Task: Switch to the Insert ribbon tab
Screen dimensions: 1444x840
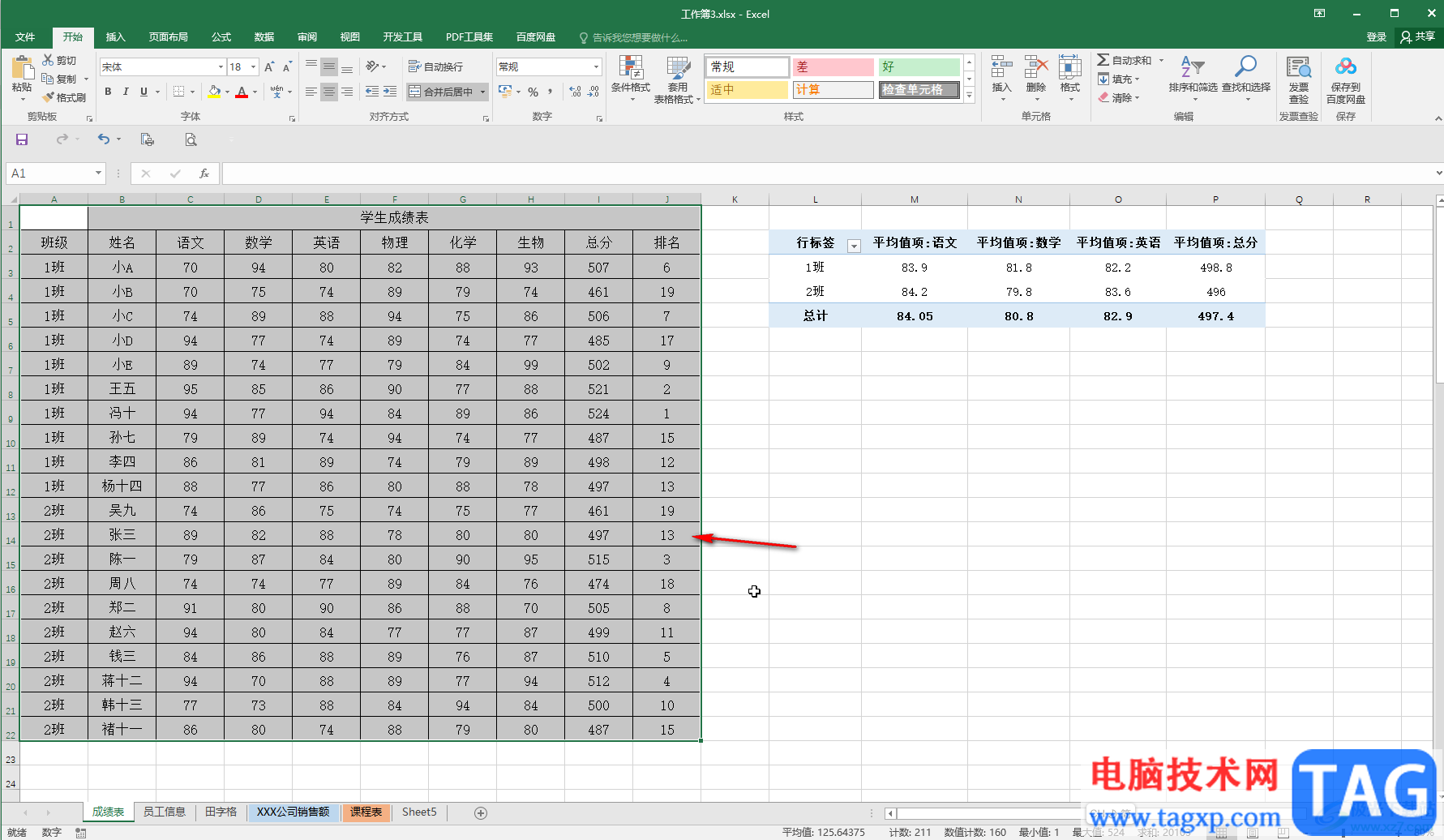Action: (116, 36)
